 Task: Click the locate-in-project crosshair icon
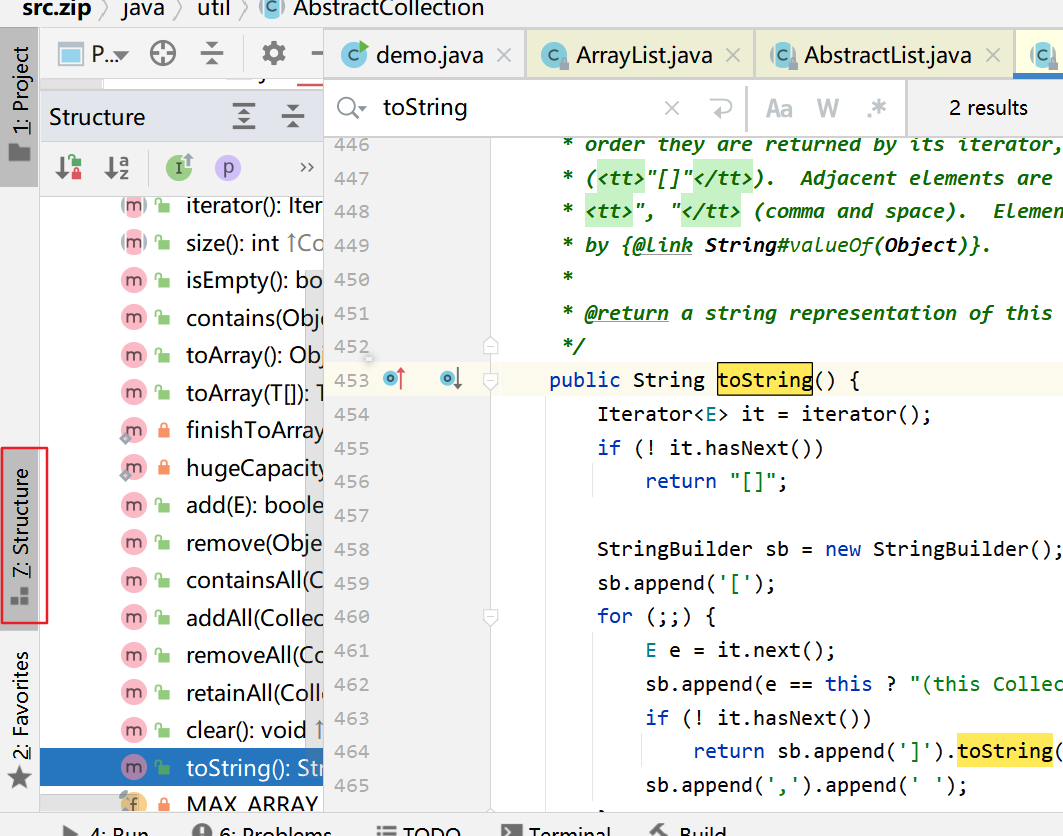click(163, 54)
